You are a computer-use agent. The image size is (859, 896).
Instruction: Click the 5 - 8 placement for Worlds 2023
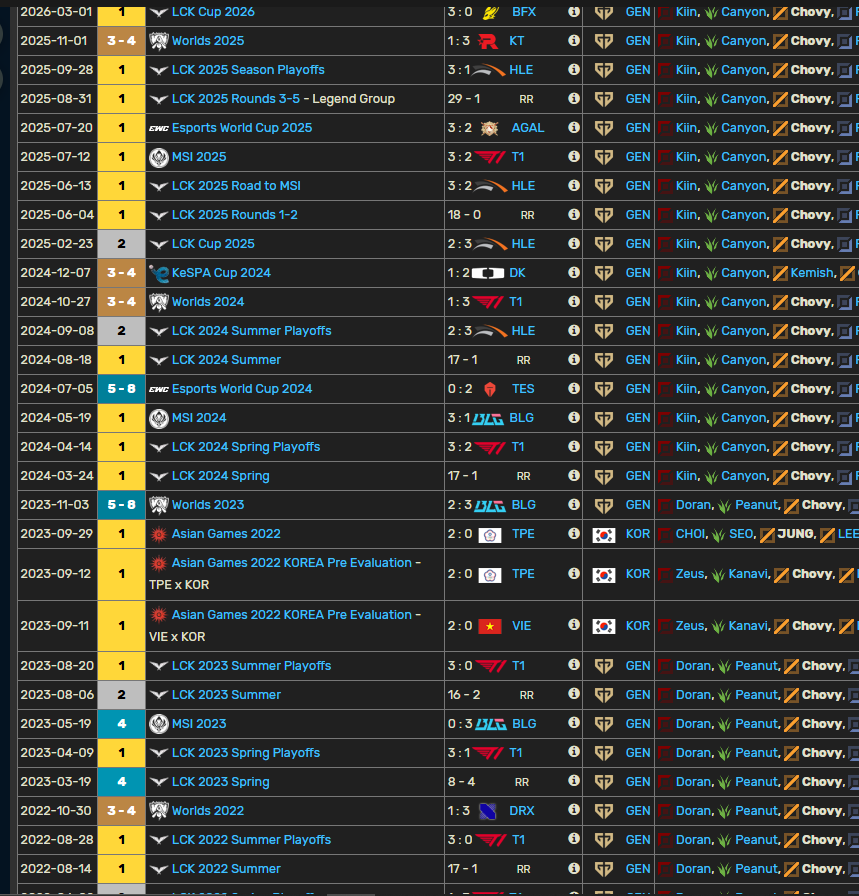click(x=121, y=505)
